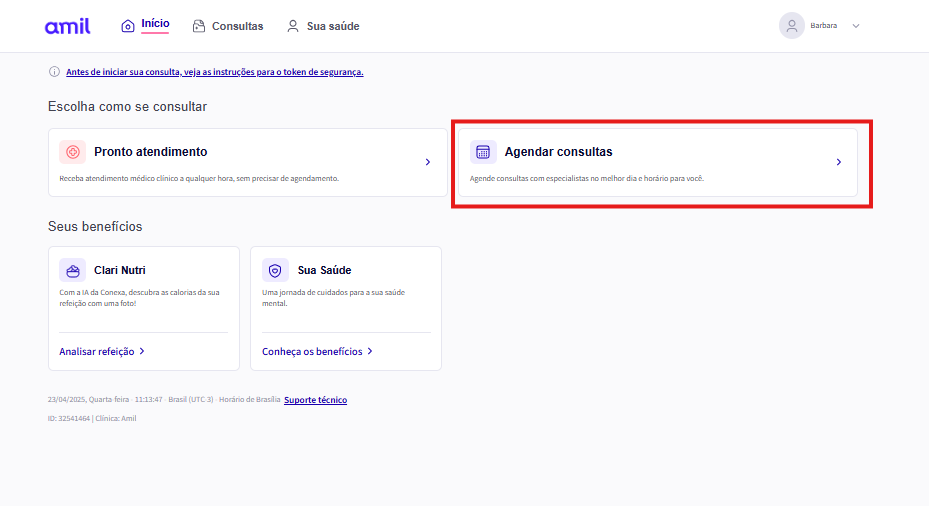
Task: Click the Sua Saúde shield heart icon
Action: (x=276, y=270)
